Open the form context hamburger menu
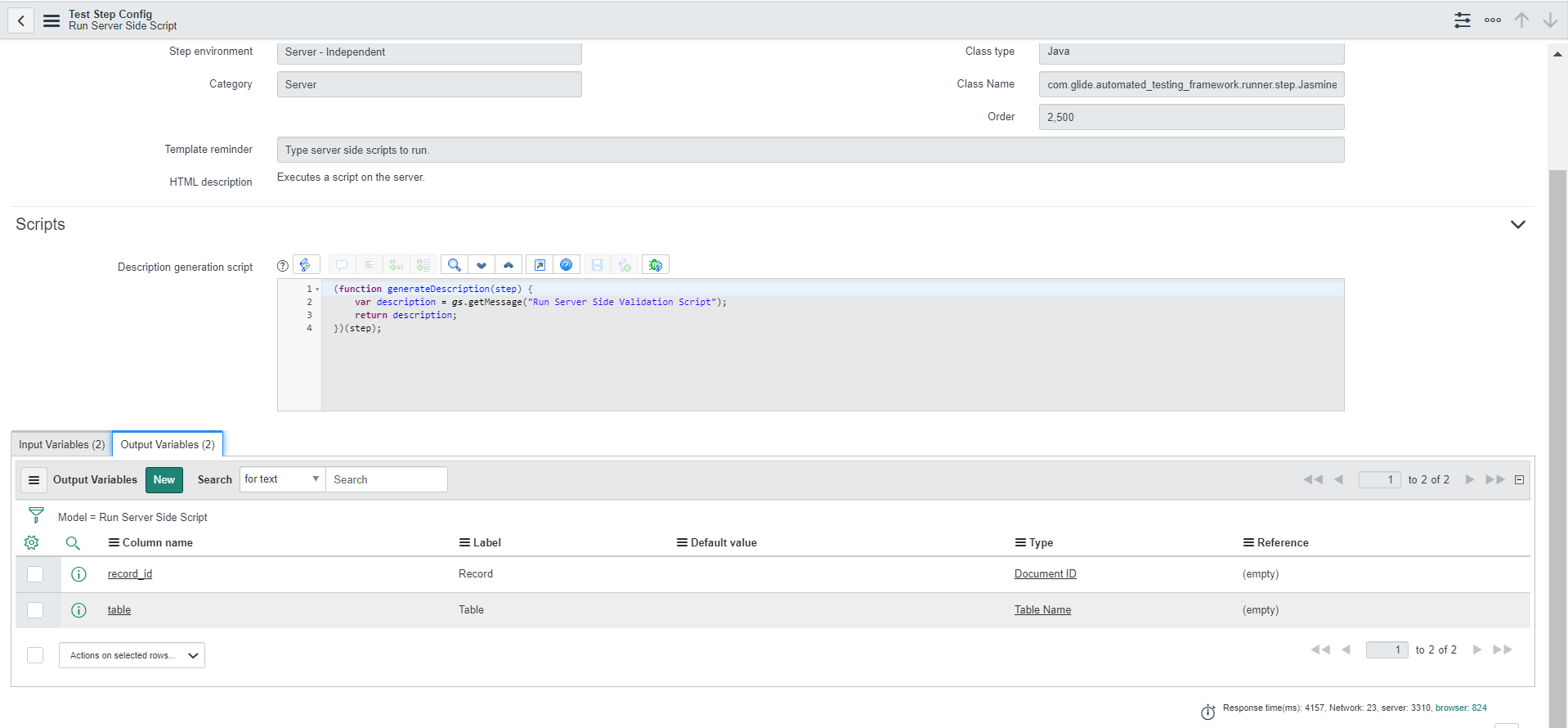Image resolution: width=1568 pixels, height=728 pixels. 52,21
